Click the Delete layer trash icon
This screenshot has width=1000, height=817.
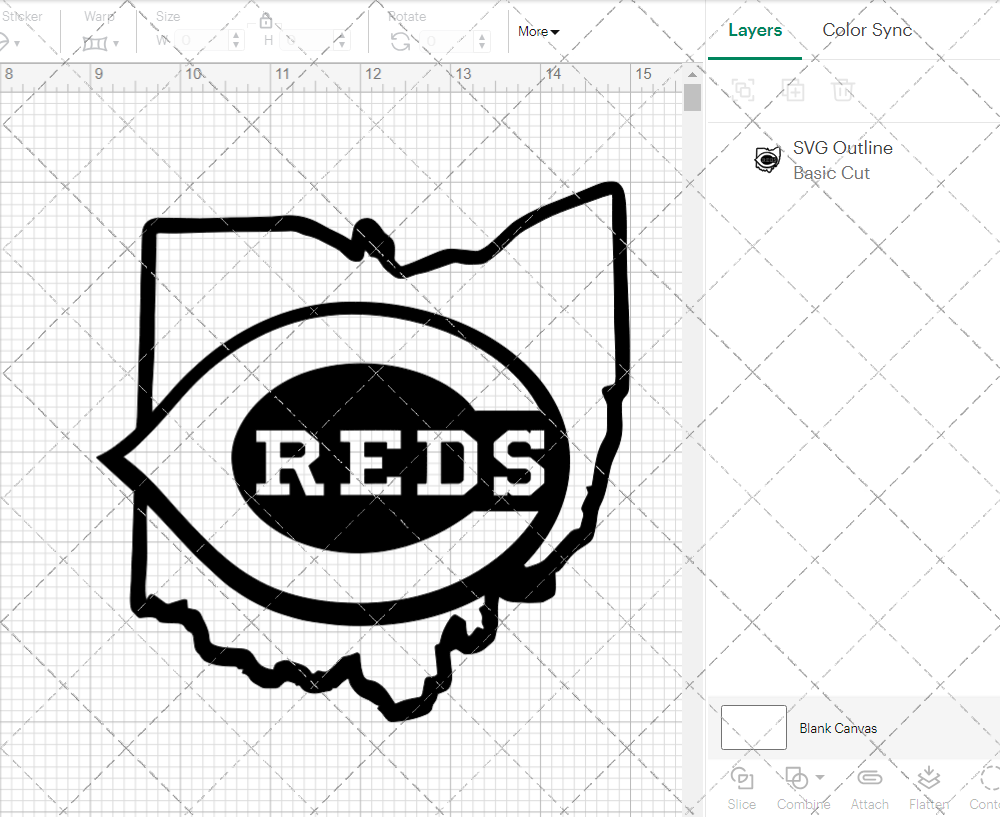point(843,90)
